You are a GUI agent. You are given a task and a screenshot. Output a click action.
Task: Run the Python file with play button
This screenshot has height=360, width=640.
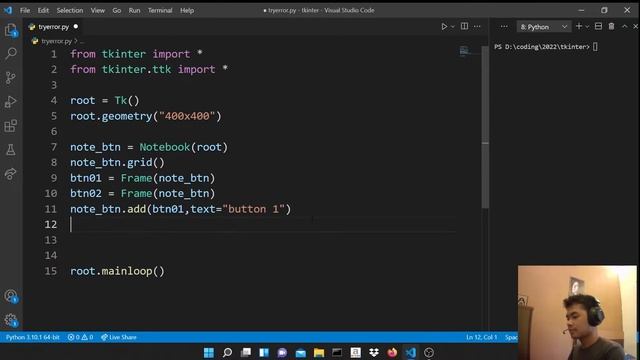tap(444, 27)
